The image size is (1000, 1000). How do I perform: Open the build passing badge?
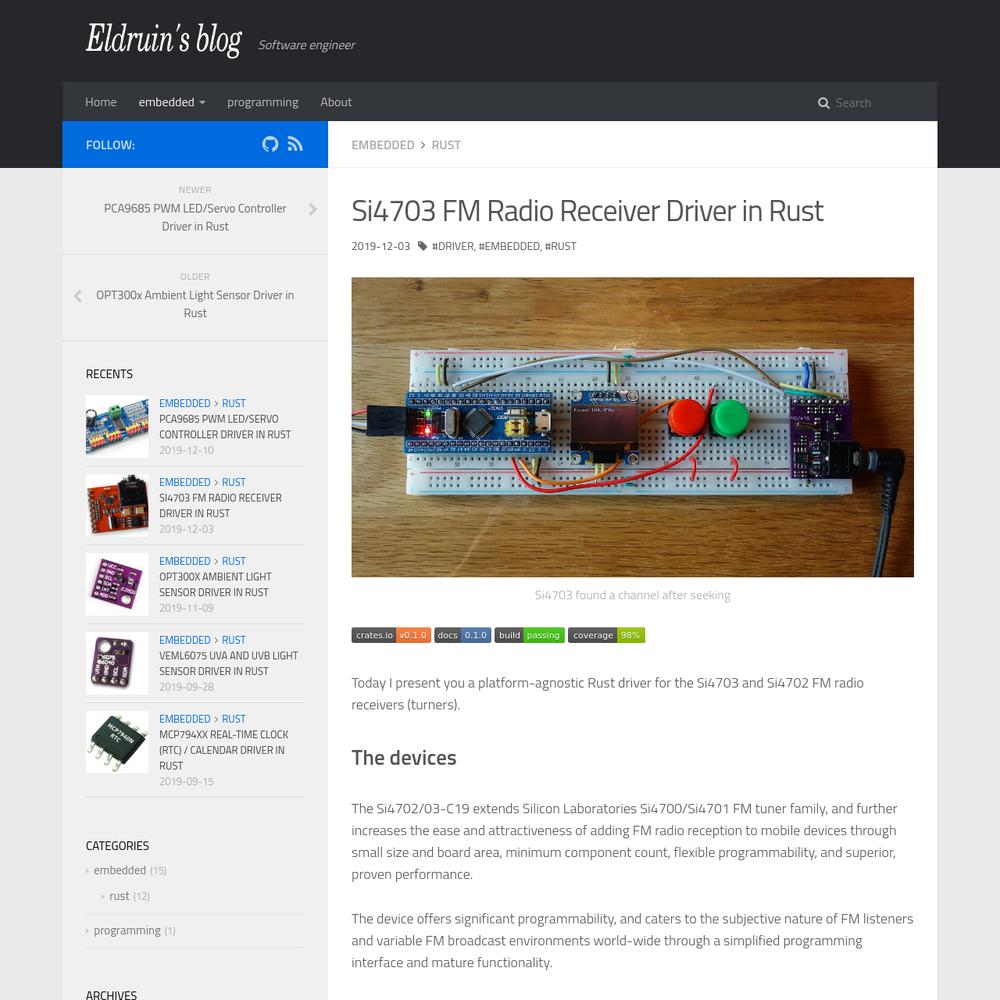click(x=529, y=635)
